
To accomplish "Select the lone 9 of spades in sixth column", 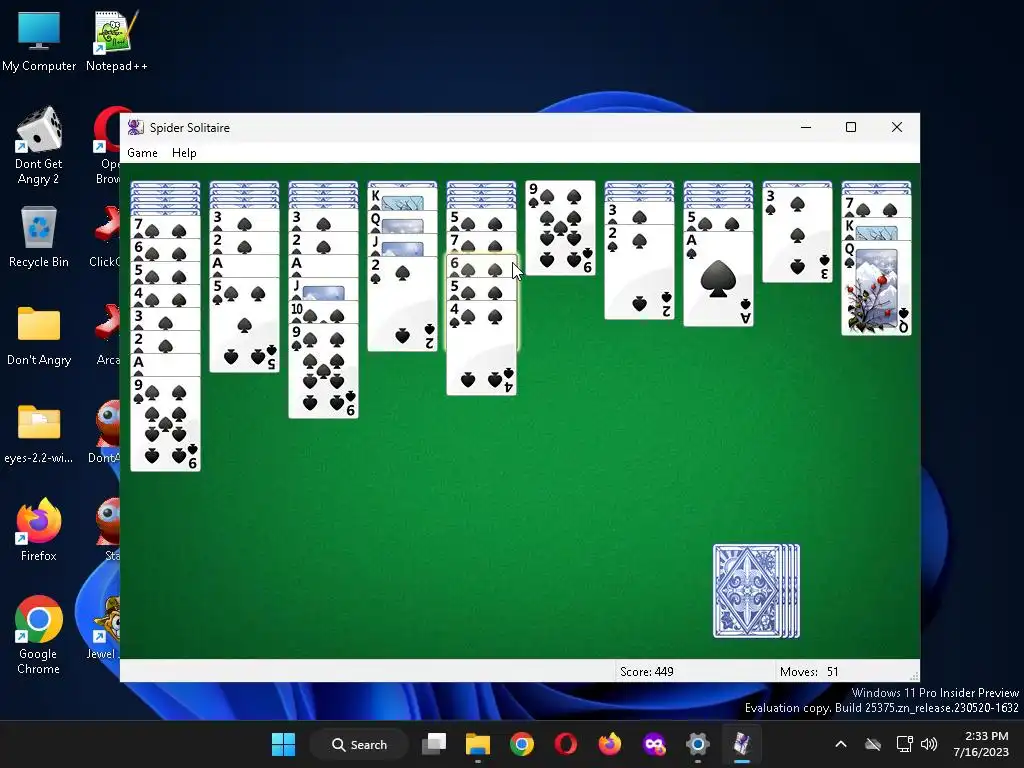I will [560, 228].
